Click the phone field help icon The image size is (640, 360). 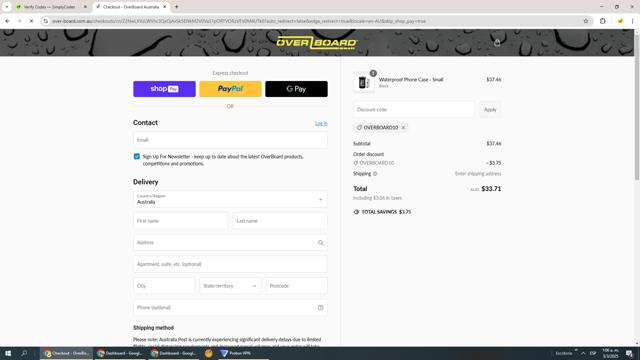(320, 308)
